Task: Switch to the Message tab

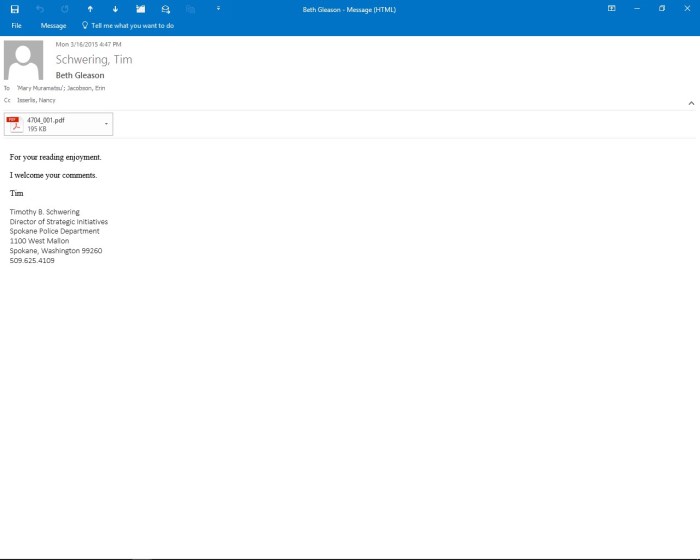Action: point(53,26)
